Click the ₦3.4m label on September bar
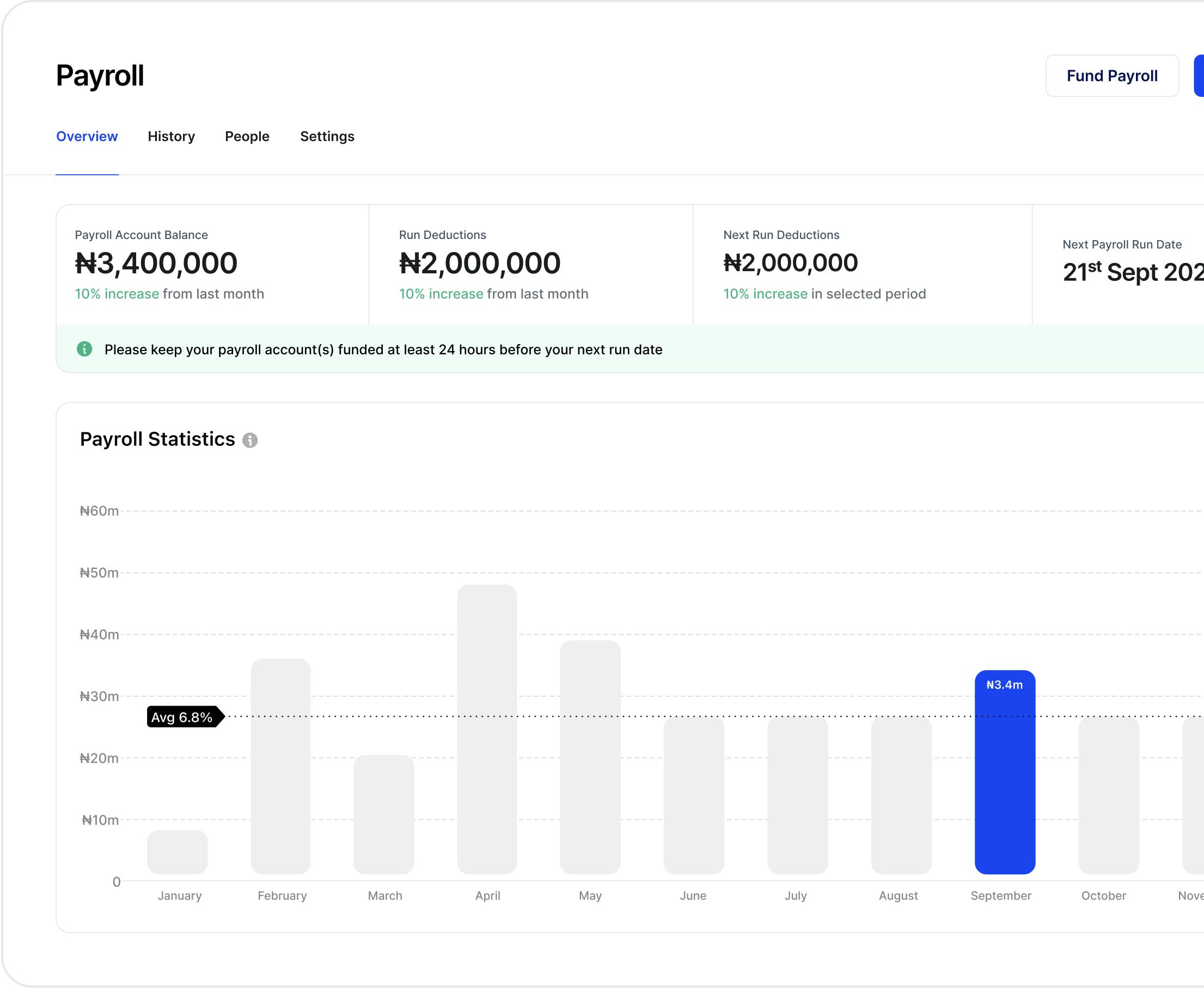The height and width of the screenshot is (988, 1204). (x=1005, y=685)
